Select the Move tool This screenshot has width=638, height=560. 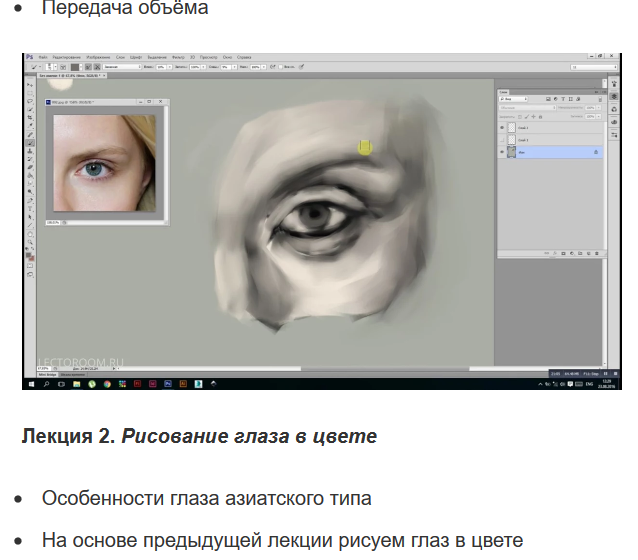[x=30, y=85]
